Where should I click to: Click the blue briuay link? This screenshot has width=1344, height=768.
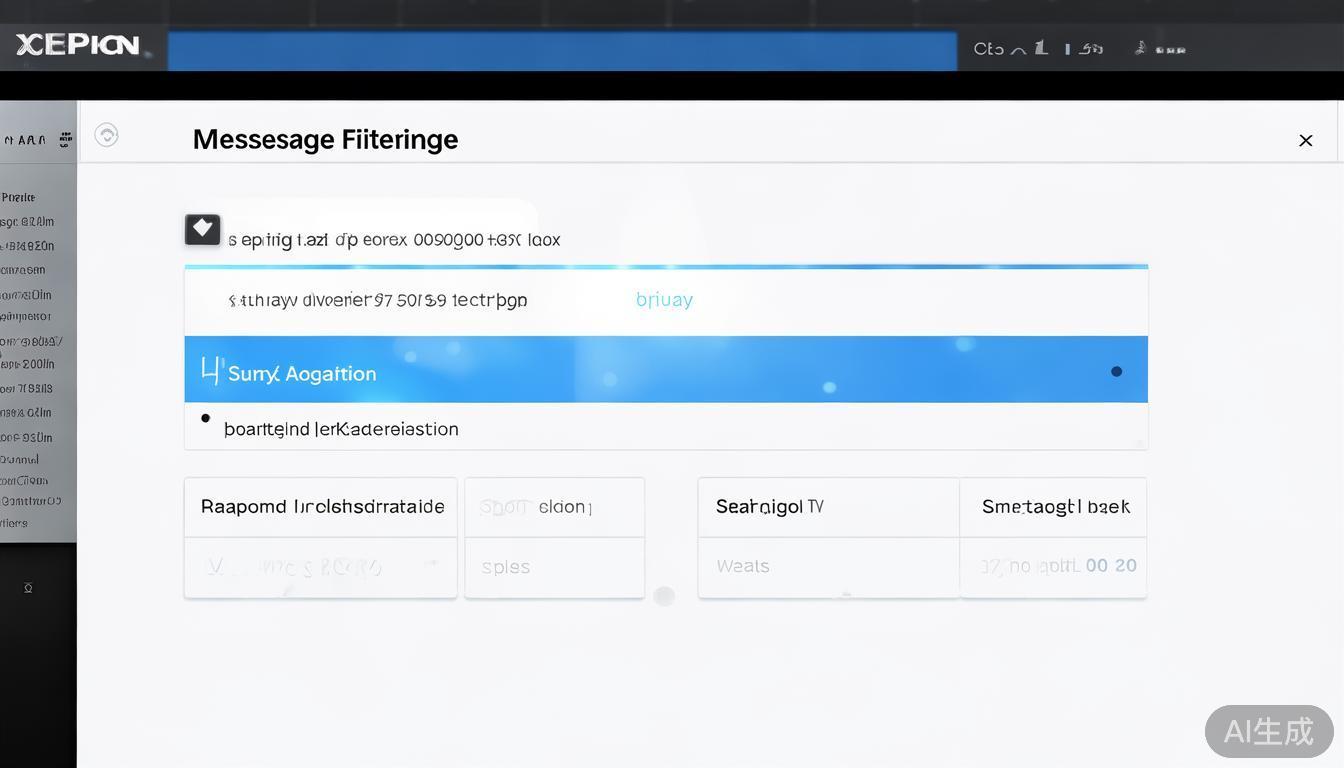point(664,299)
